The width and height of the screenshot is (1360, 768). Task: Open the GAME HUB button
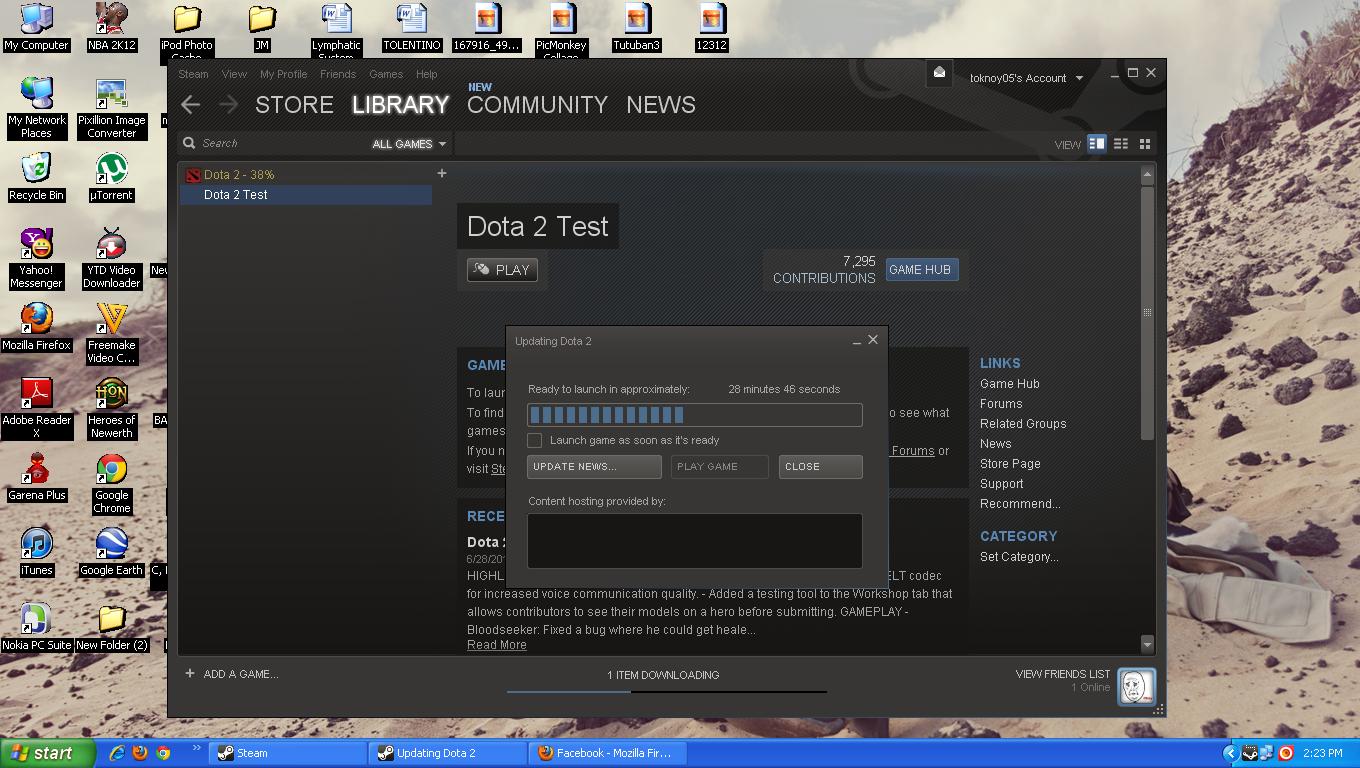920,270
